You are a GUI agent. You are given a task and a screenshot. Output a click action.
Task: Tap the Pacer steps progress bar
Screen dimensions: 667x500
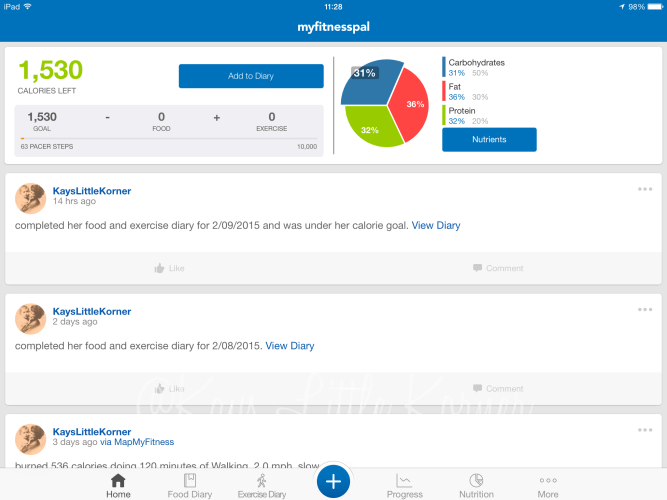169,139
